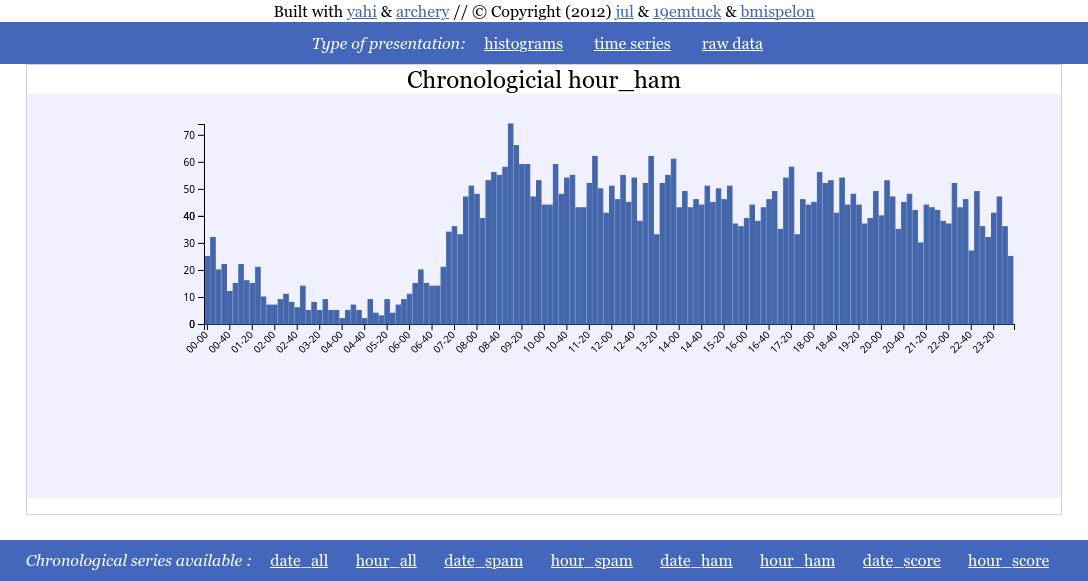Open the archery project link

tap(423, 12)
